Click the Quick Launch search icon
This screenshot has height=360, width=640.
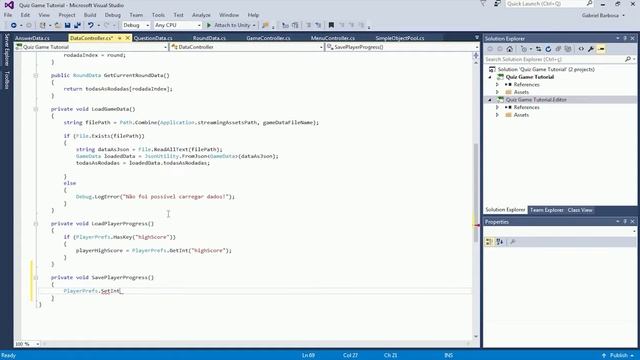(589, 4)
